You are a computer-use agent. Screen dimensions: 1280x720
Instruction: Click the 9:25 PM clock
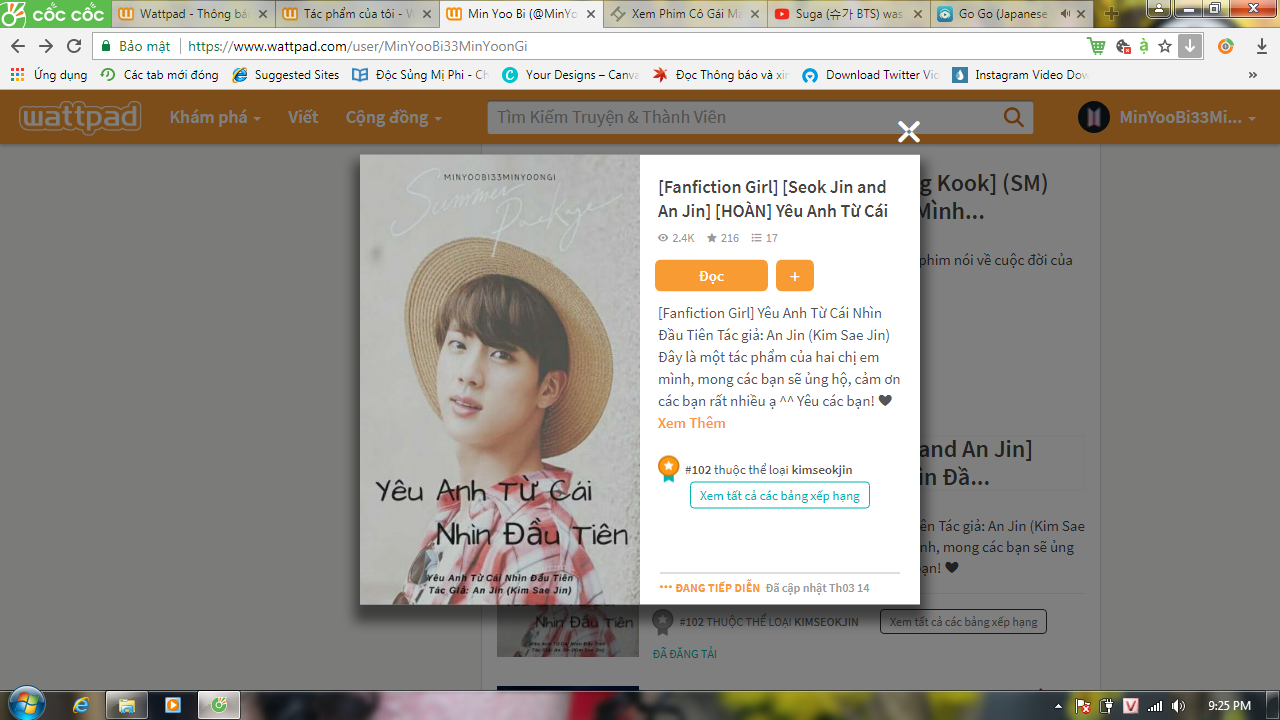click(x=1229, y=706)
